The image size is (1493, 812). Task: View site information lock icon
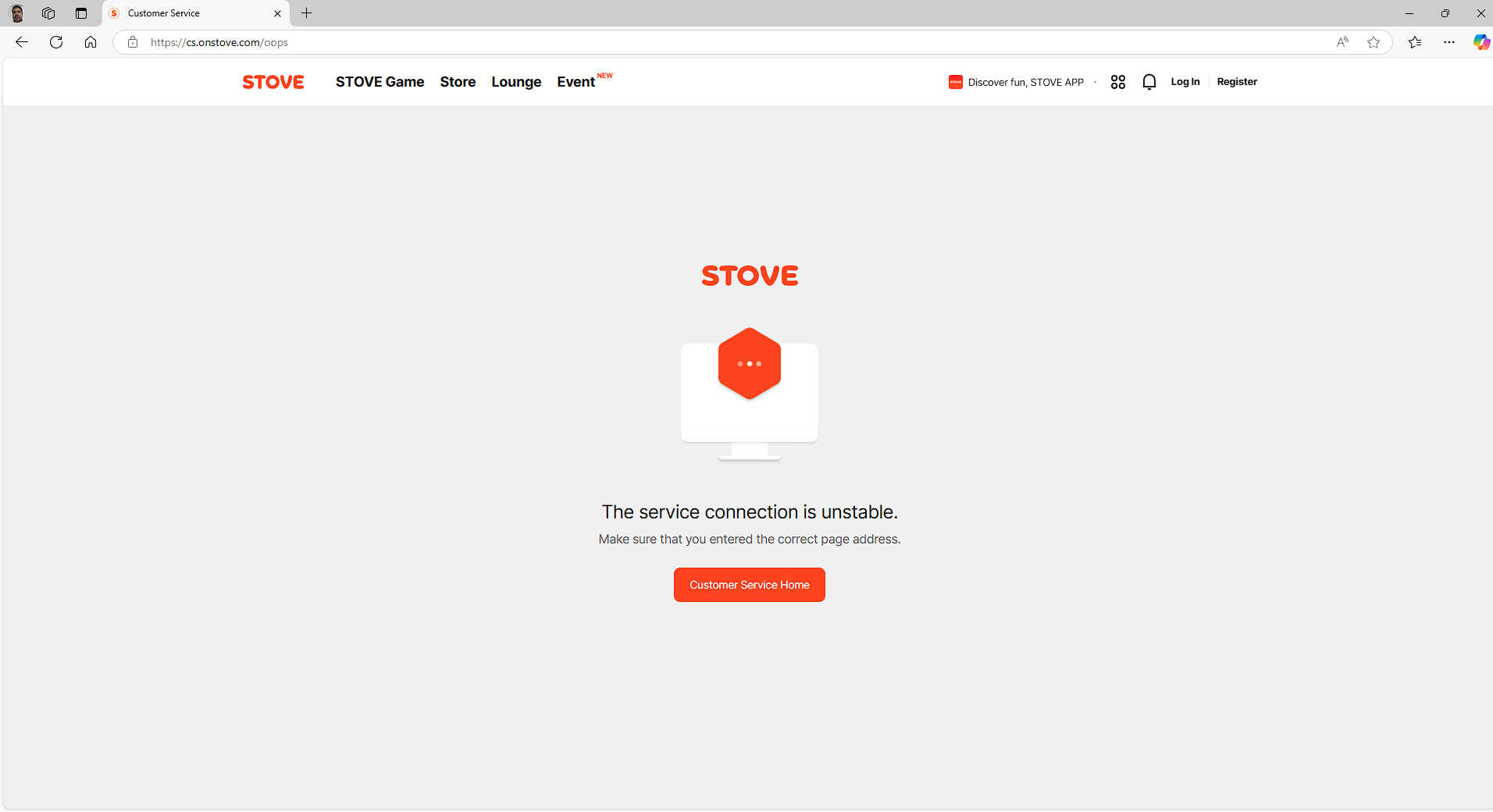(133, 42)
